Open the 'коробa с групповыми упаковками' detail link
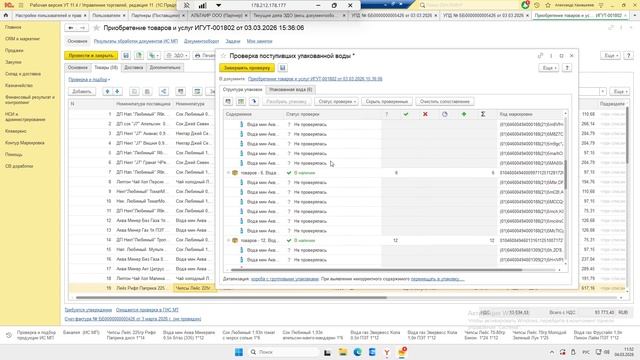This screenshot has width=640, height=360. pos(284,279)
